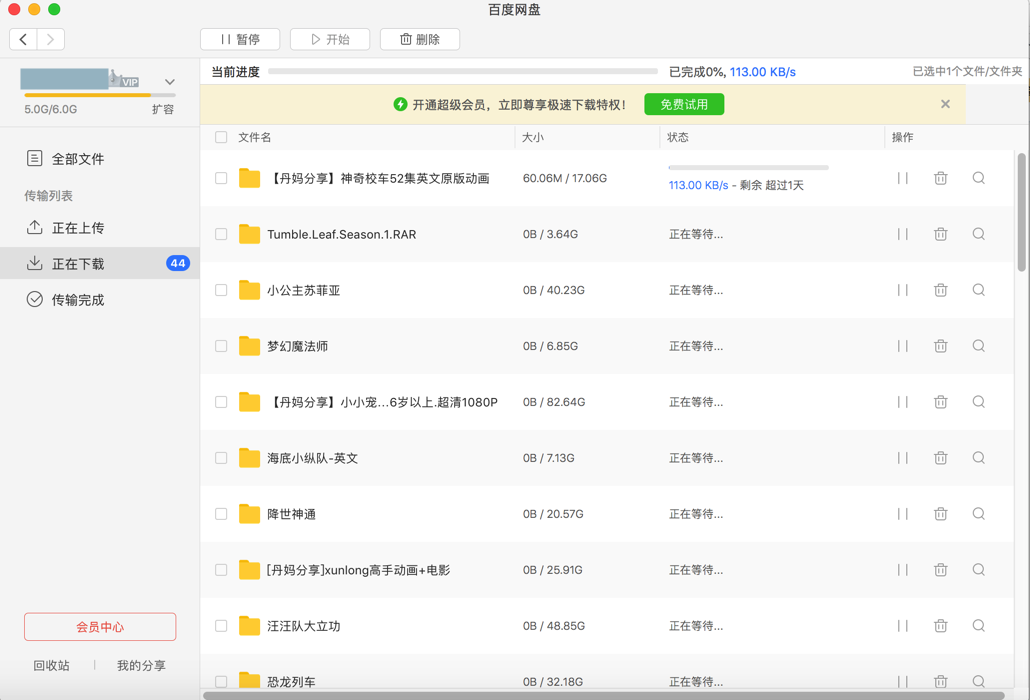
Task: Check the box for xunlong高手动画+电影
Action: click(221, 570)
